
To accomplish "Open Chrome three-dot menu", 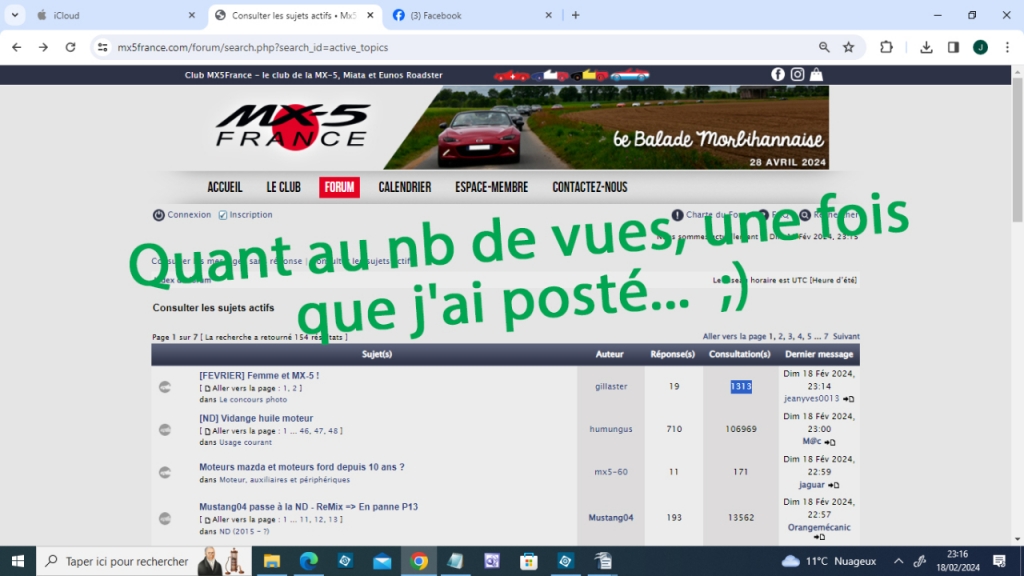I will click(1007, 47).
